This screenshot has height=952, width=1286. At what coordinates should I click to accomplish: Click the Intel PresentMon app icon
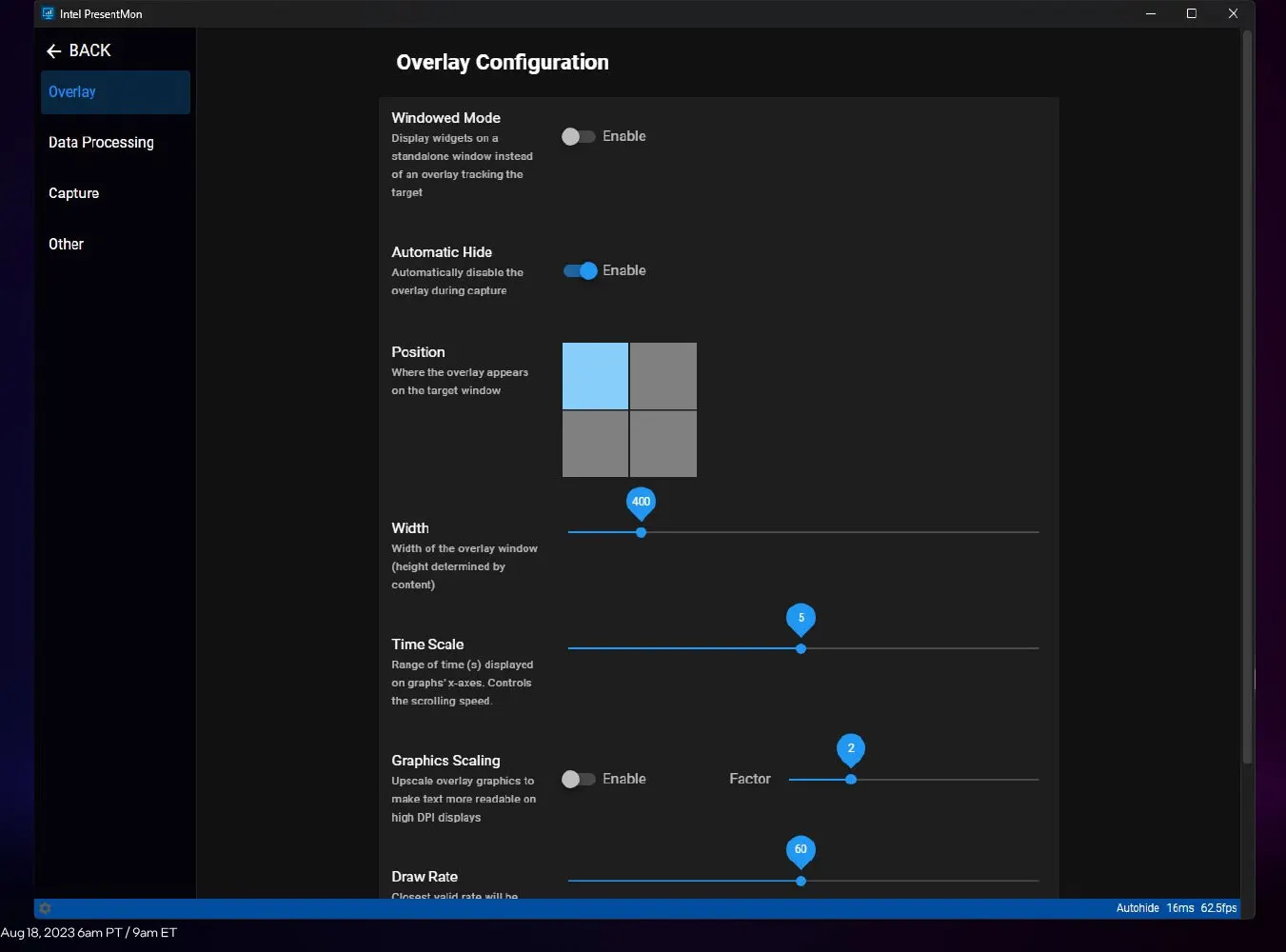48,14
